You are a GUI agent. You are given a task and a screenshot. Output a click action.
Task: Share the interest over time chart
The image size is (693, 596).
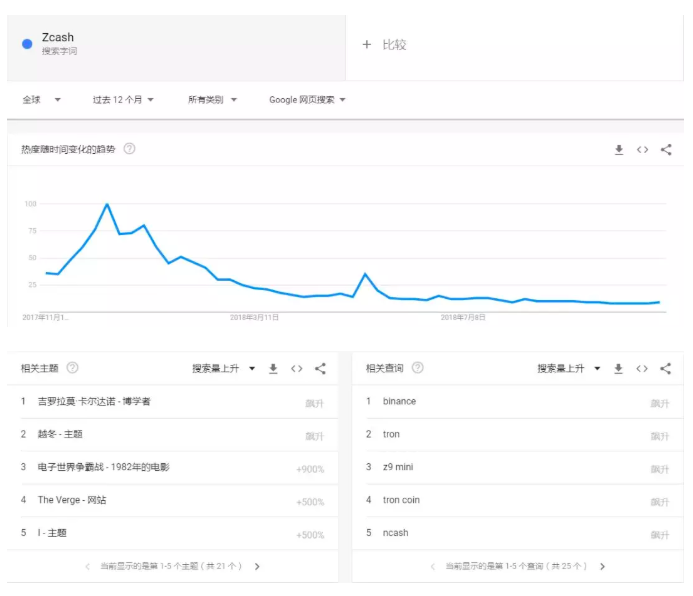click(x=666, y=150)
